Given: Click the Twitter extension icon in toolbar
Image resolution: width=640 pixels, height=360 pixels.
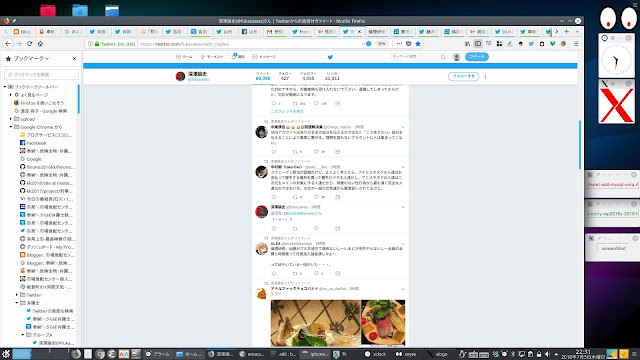Looking at the screenshot, I should coord(531,44).
